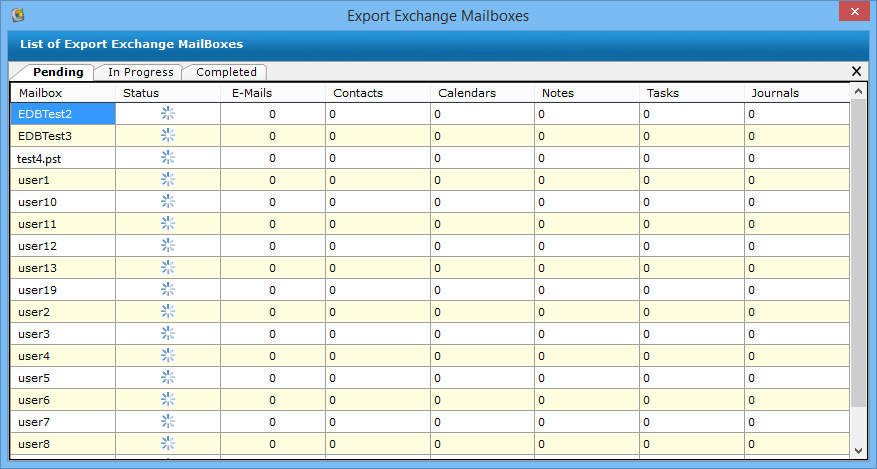
Task: Click the Tasks column header
Action: click(692, 93)
